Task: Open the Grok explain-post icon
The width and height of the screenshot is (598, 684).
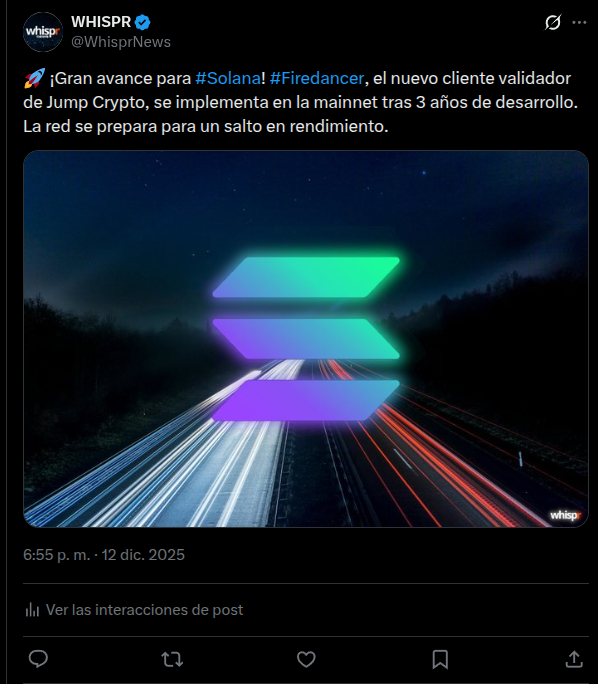Action: tap(553, 22)
